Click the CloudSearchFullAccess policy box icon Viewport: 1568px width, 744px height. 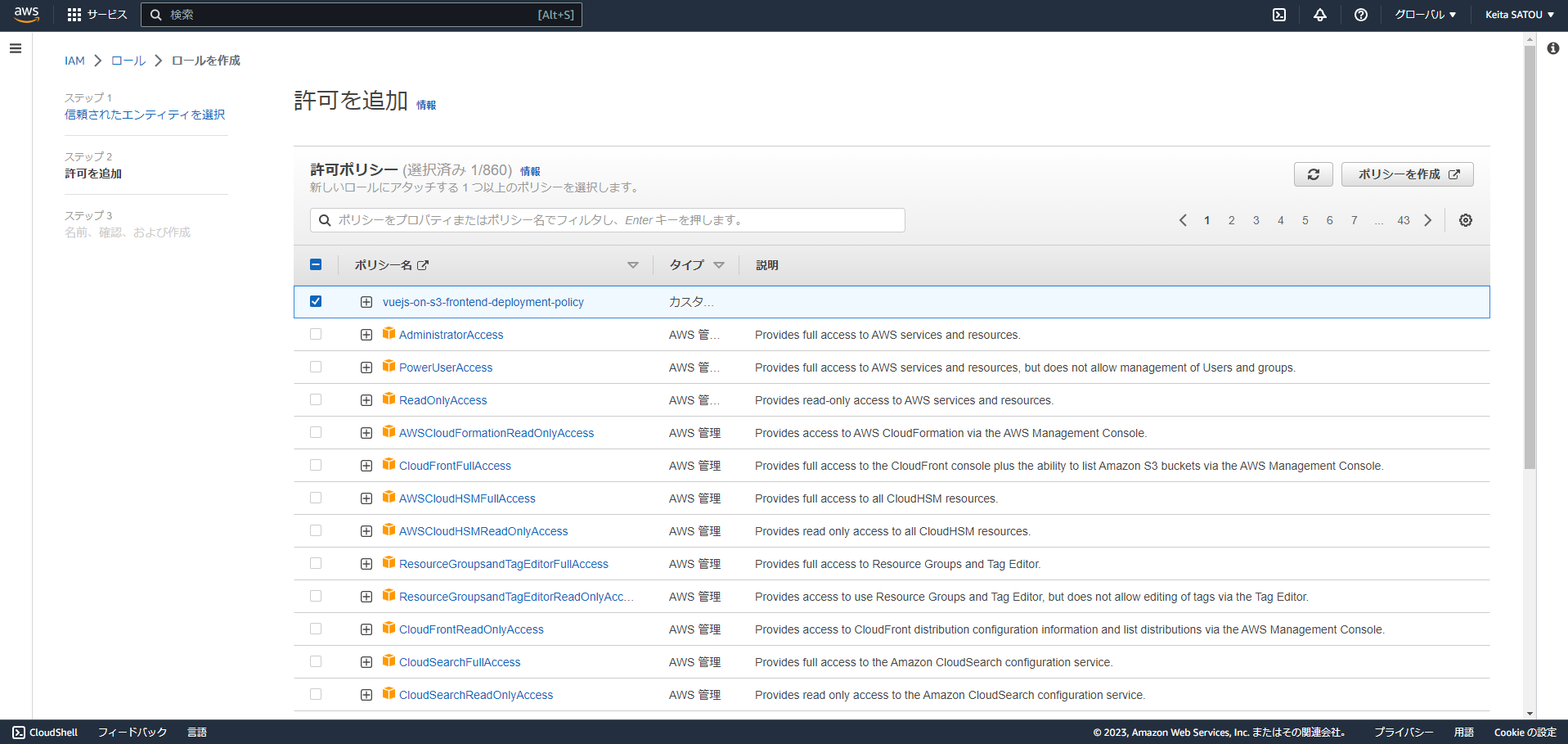(389, 661)
